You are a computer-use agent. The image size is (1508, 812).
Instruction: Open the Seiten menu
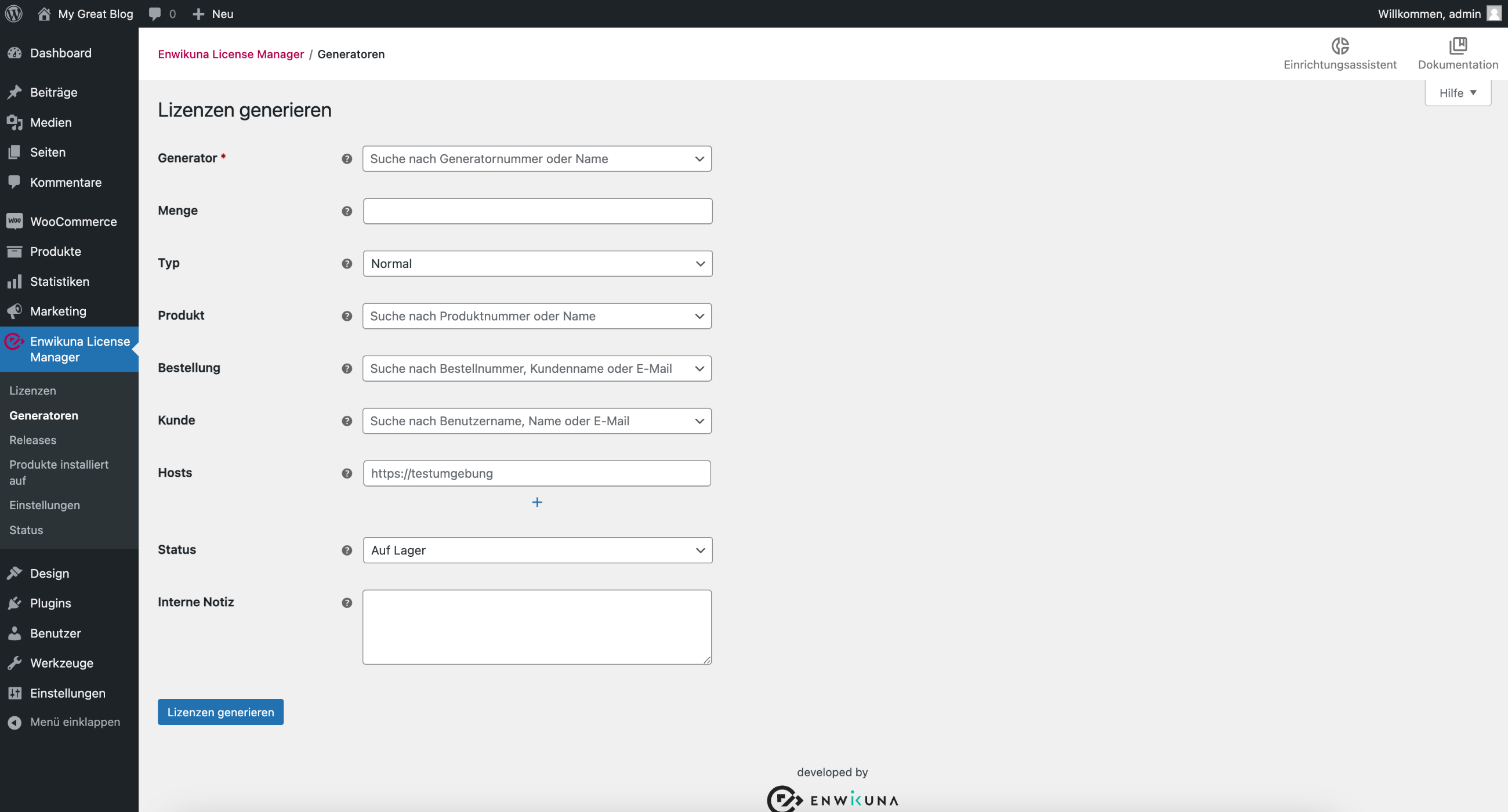coord(48,152)
